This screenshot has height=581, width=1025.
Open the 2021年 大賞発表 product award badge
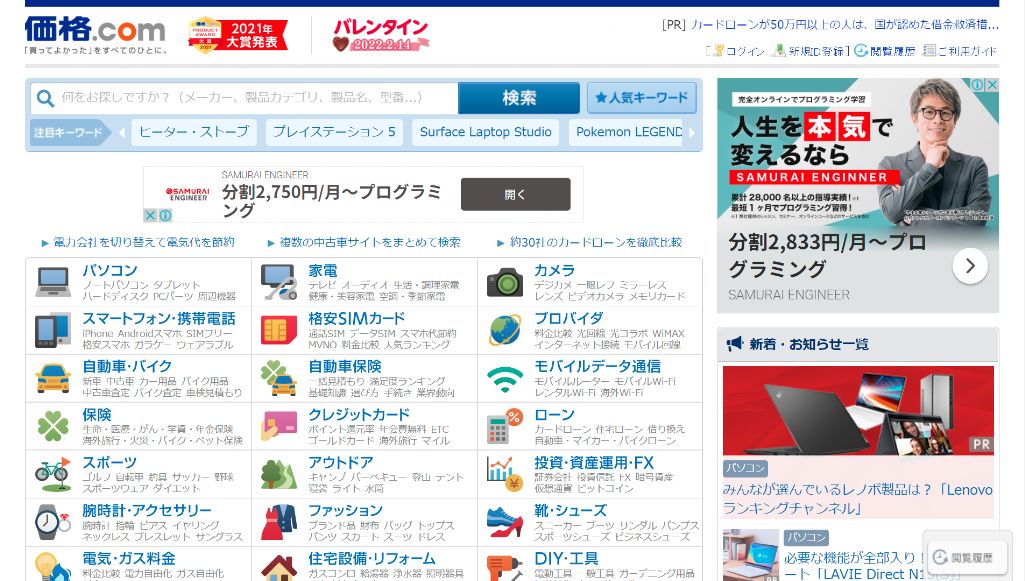click(237, 35)
